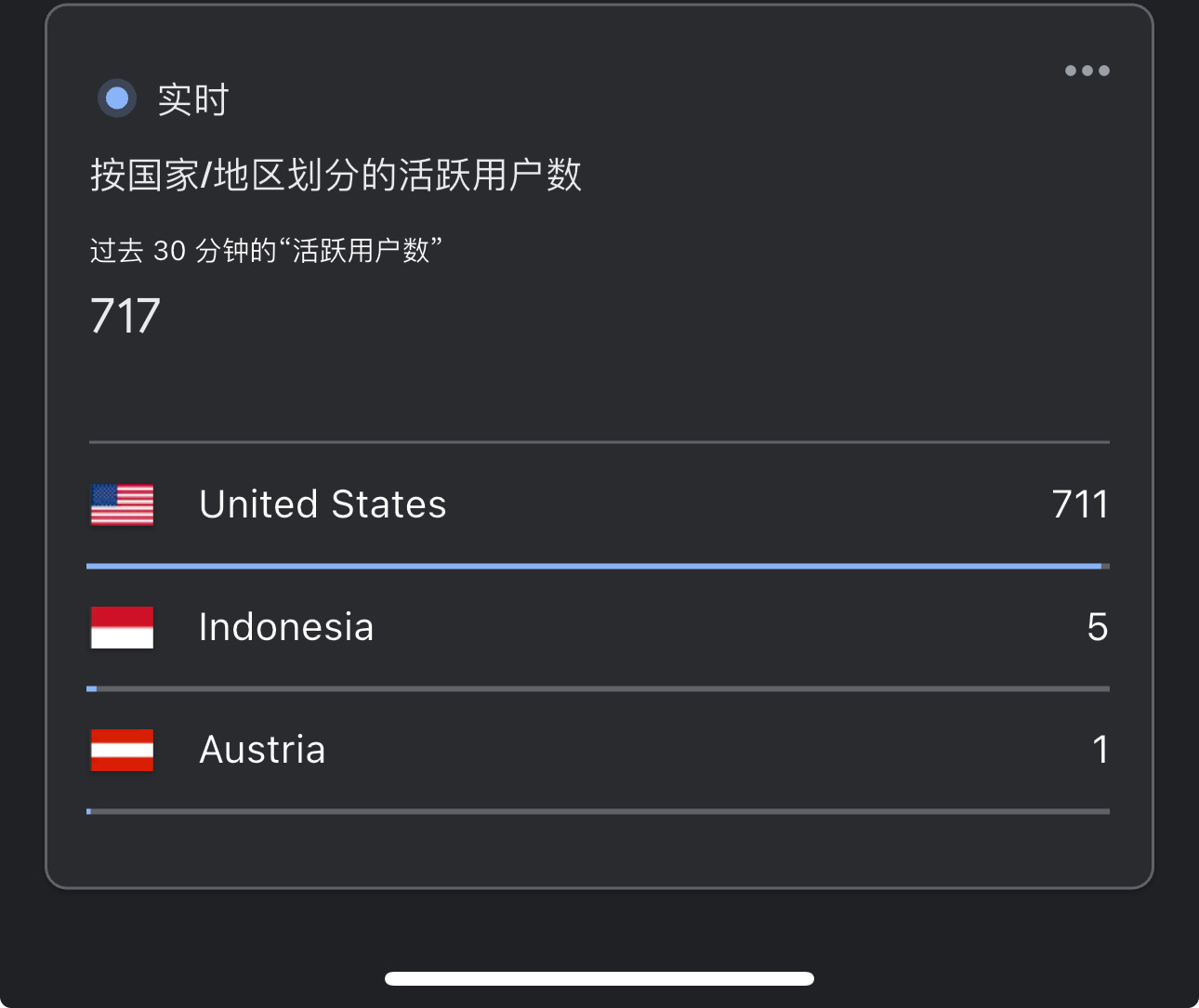
Task: Click the 717 total active users number
Action: click(x=125, y=316)
